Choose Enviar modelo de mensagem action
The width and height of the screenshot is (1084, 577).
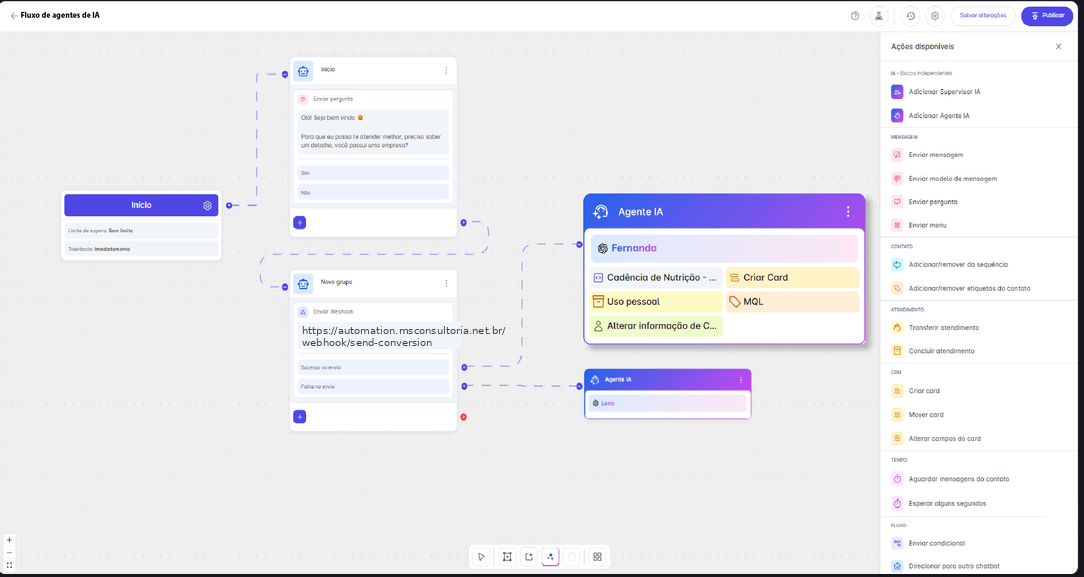click(x=944, y=178)
